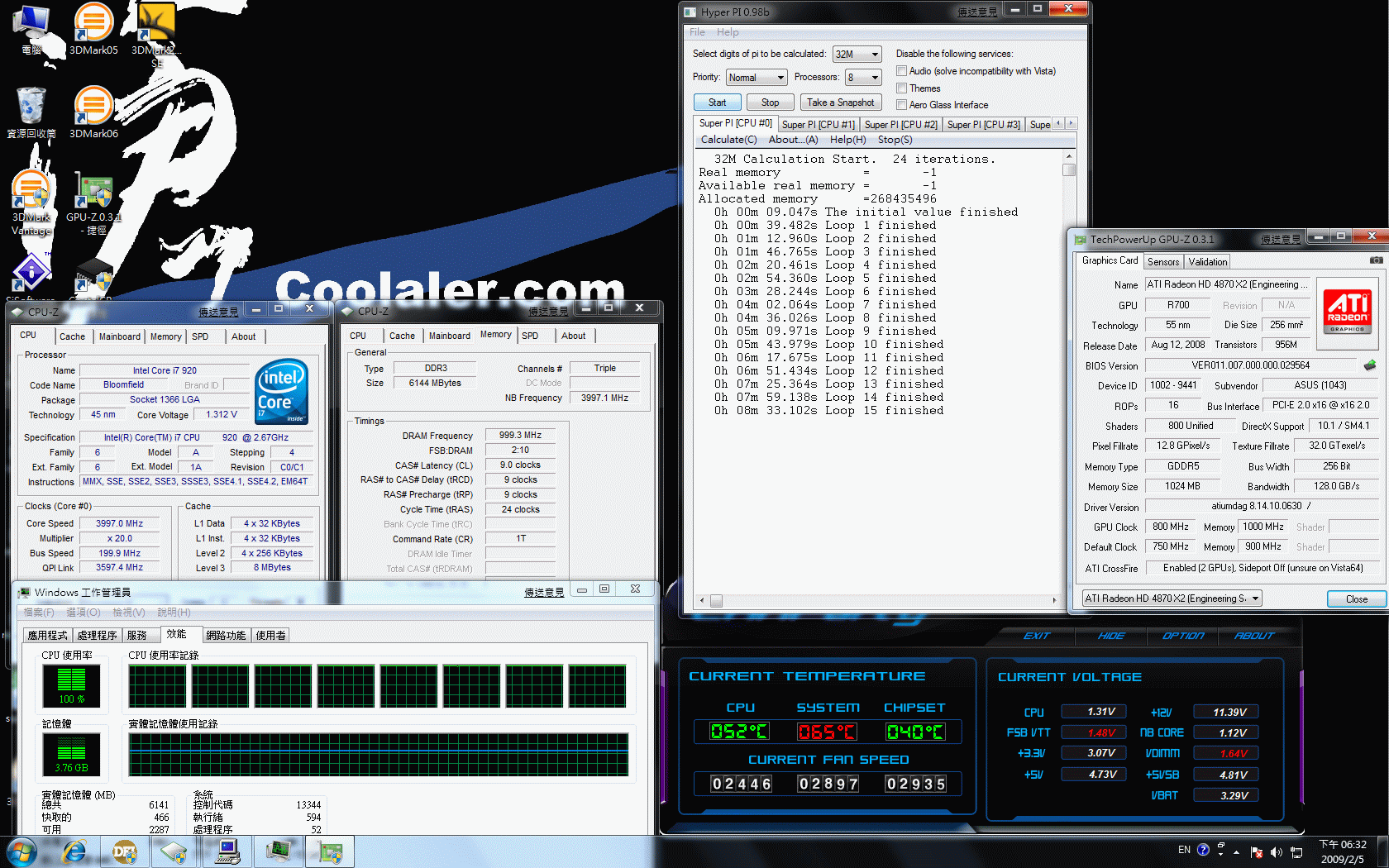1389x868 pixels.
Task: Switch to the Hyper PI taskbar button
Action: click(227, 851)
